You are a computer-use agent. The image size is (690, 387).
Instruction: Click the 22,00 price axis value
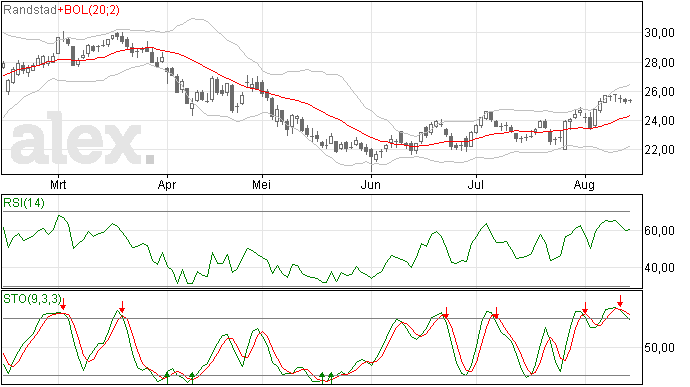coord(660,150)
